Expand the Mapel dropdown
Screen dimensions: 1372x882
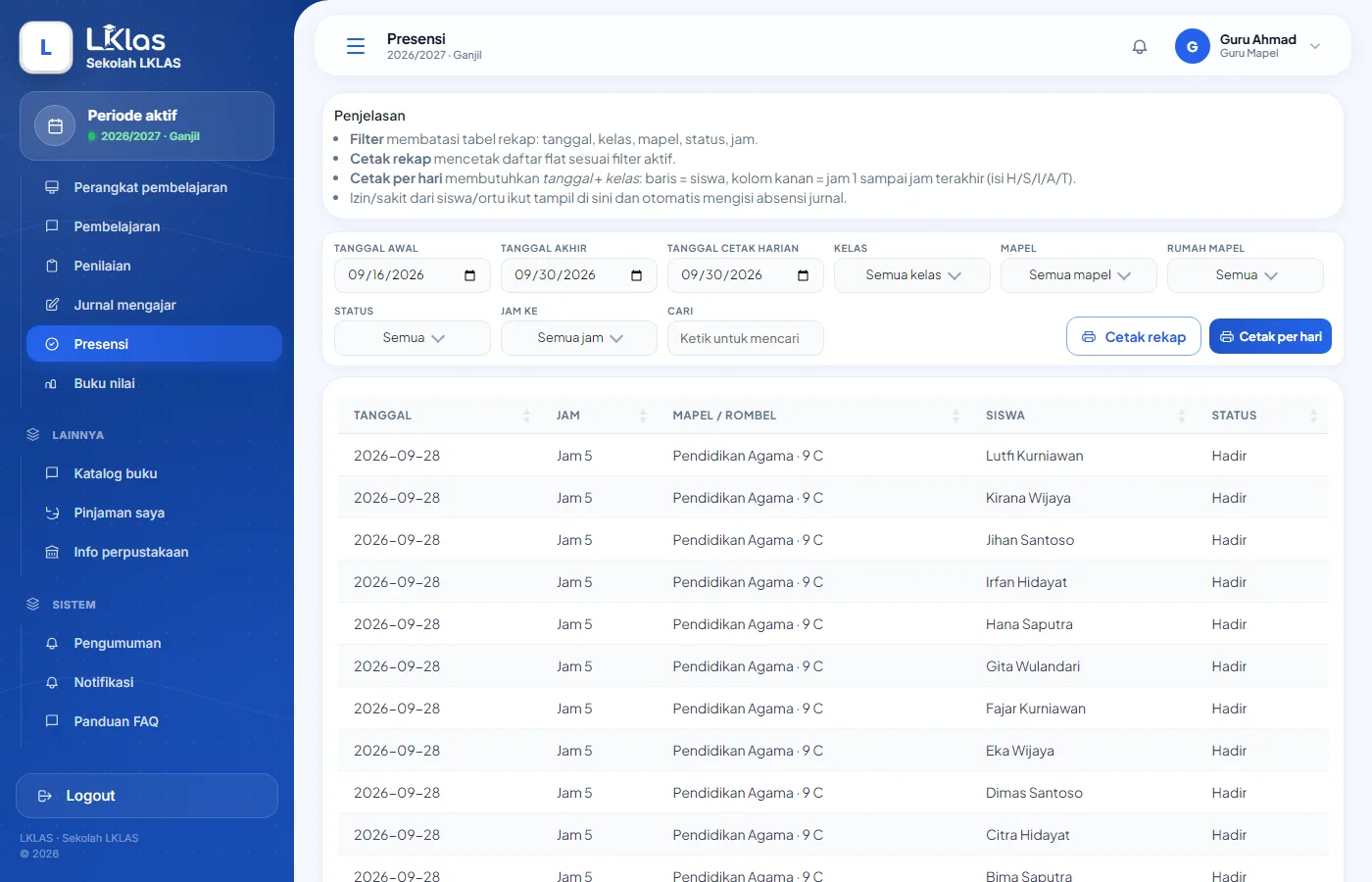pyautogui.click(x=1079, y=275)
